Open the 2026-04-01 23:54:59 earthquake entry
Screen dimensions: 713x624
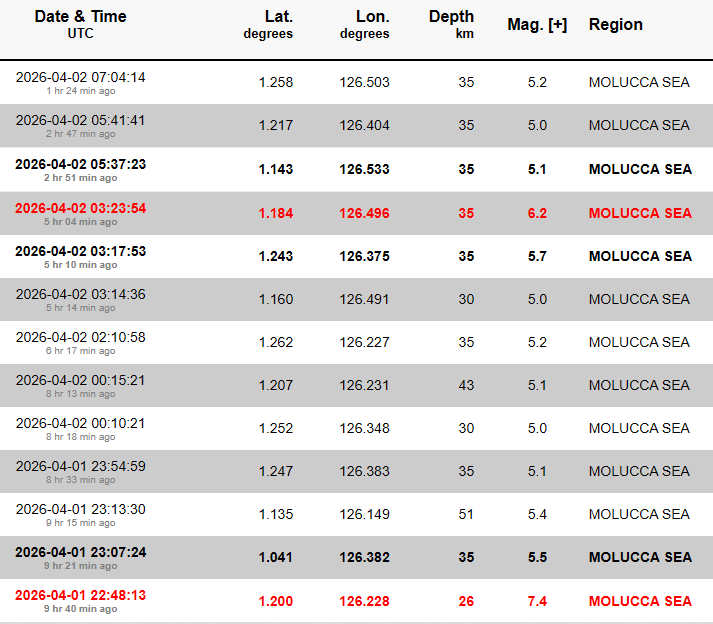coord(80,466)
